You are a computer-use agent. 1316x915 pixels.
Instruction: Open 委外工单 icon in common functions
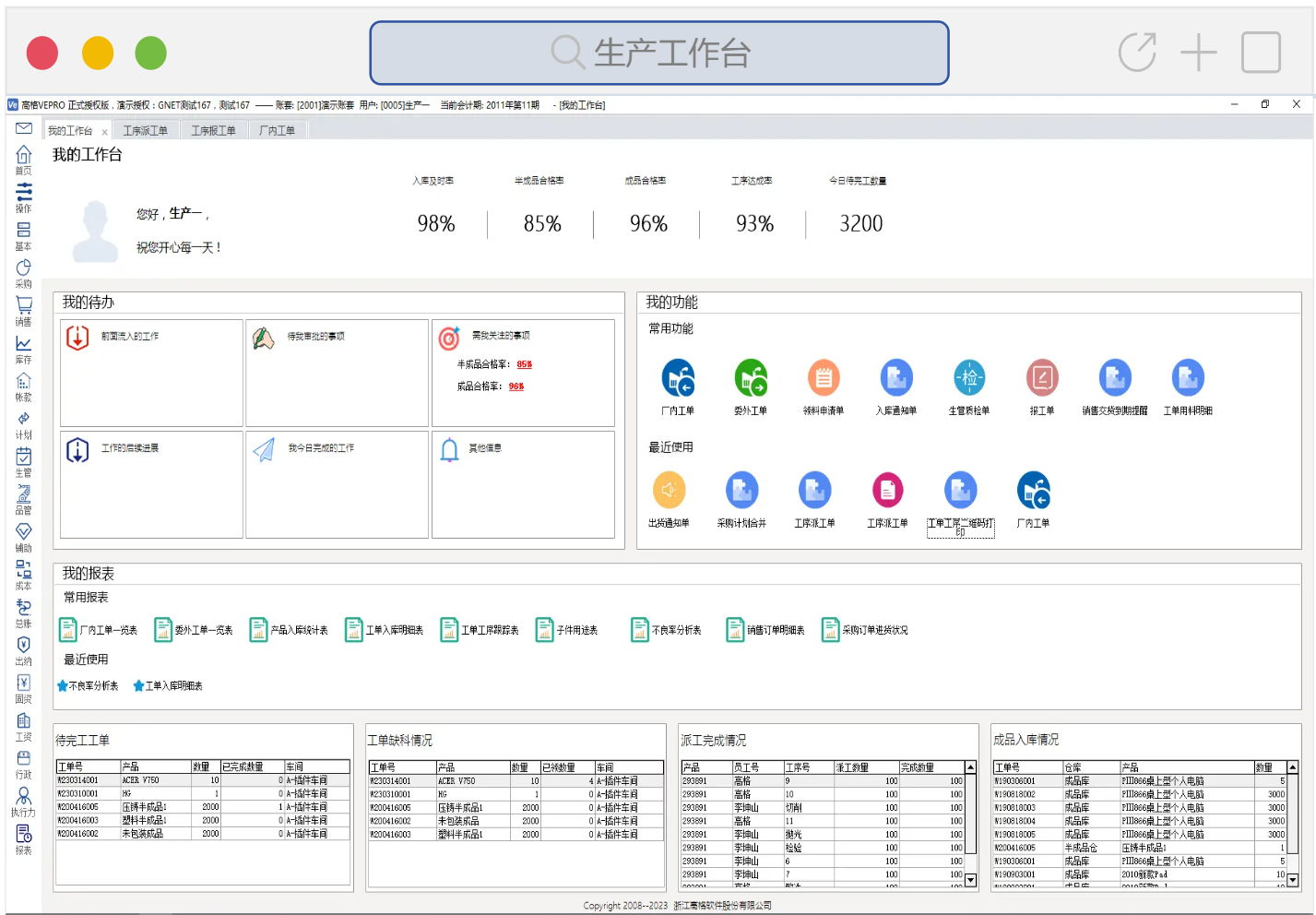[751, 379]
